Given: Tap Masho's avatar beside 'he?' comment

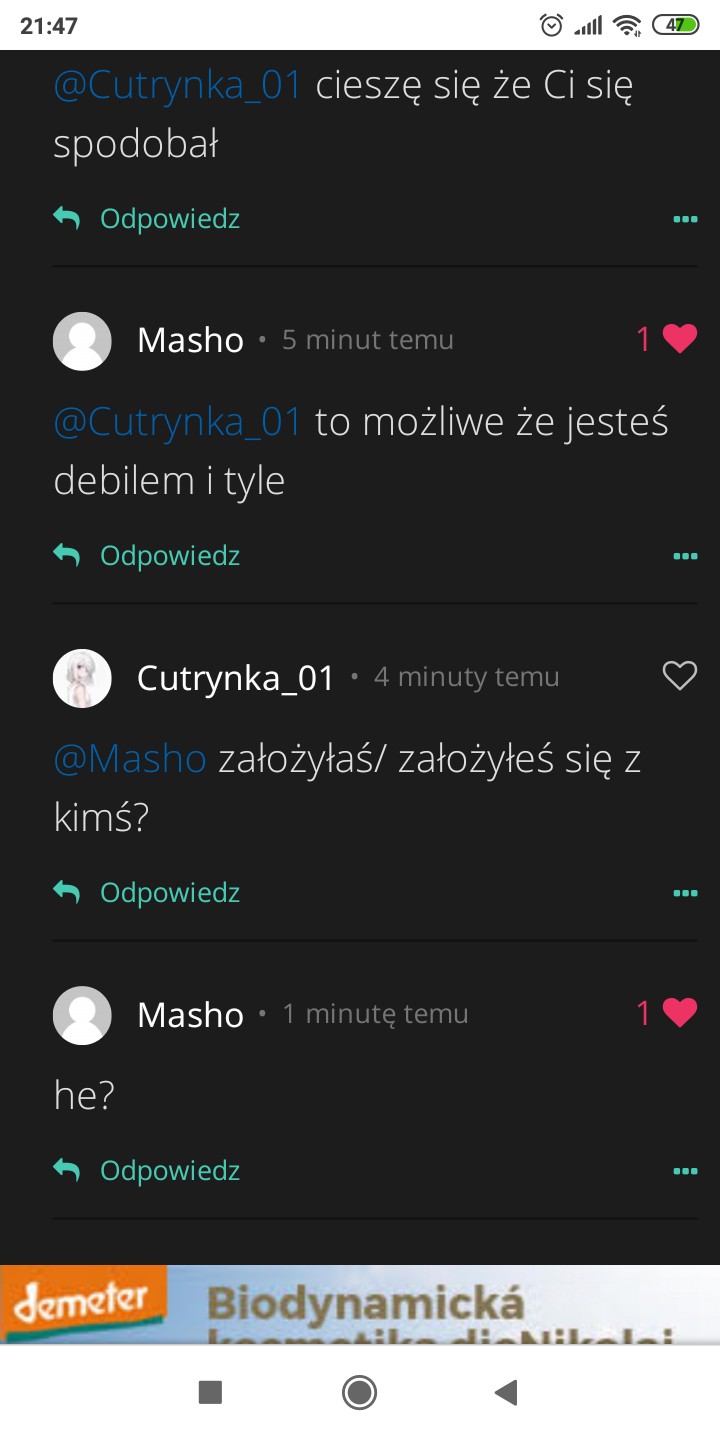Looking at the screenshot, I should (x=82, y=1015).
